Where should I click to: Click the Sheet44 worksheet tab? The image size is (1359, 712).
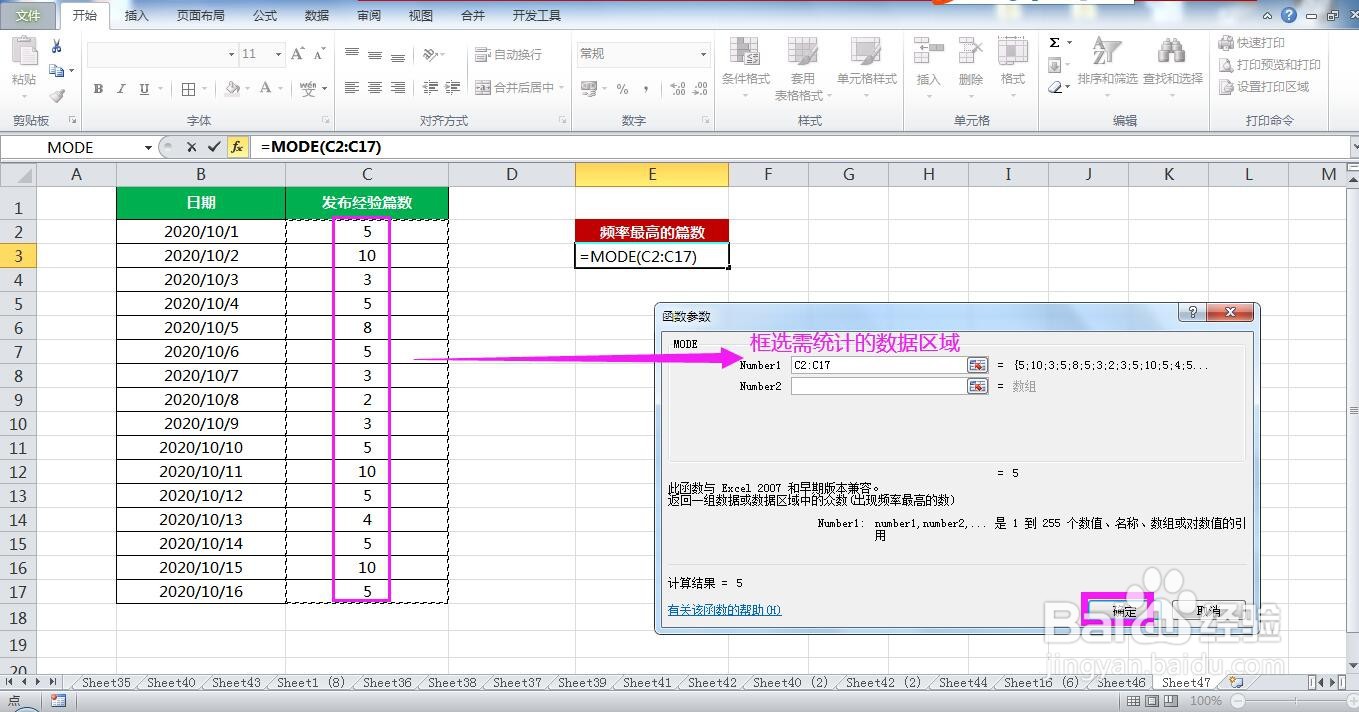click(x=963, y=683)
